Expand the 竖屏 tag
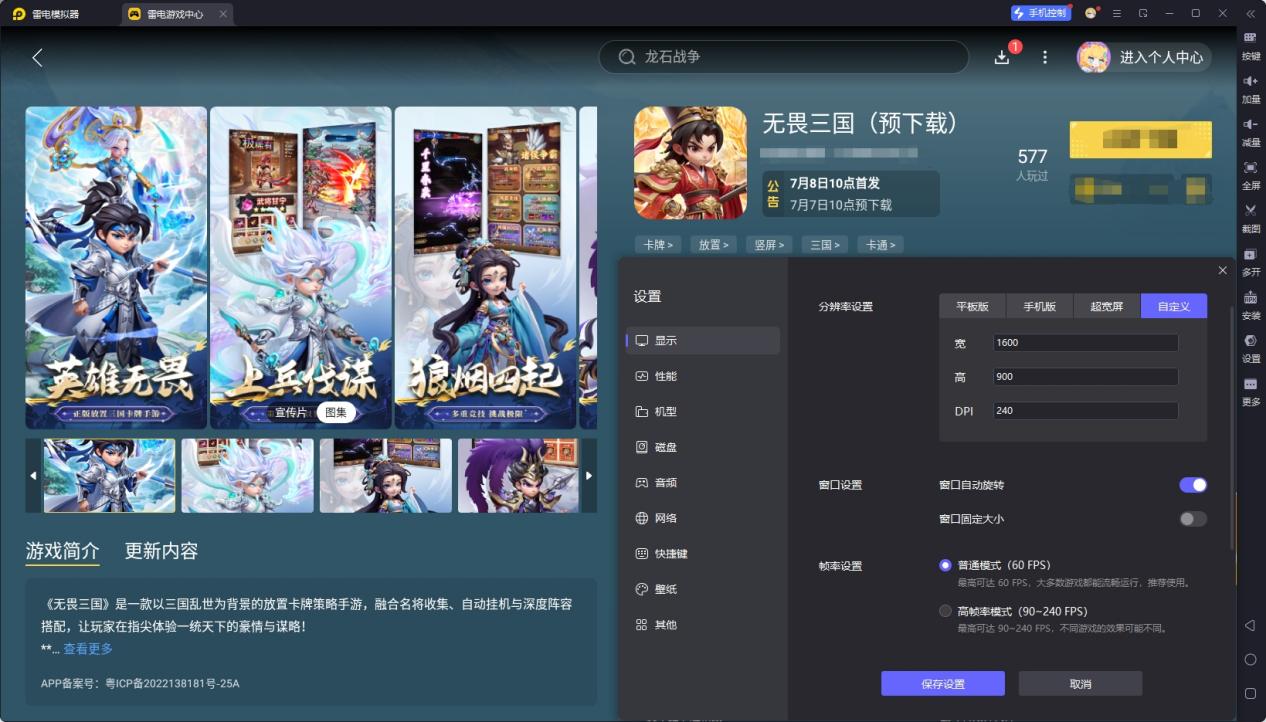 point(769,244)
